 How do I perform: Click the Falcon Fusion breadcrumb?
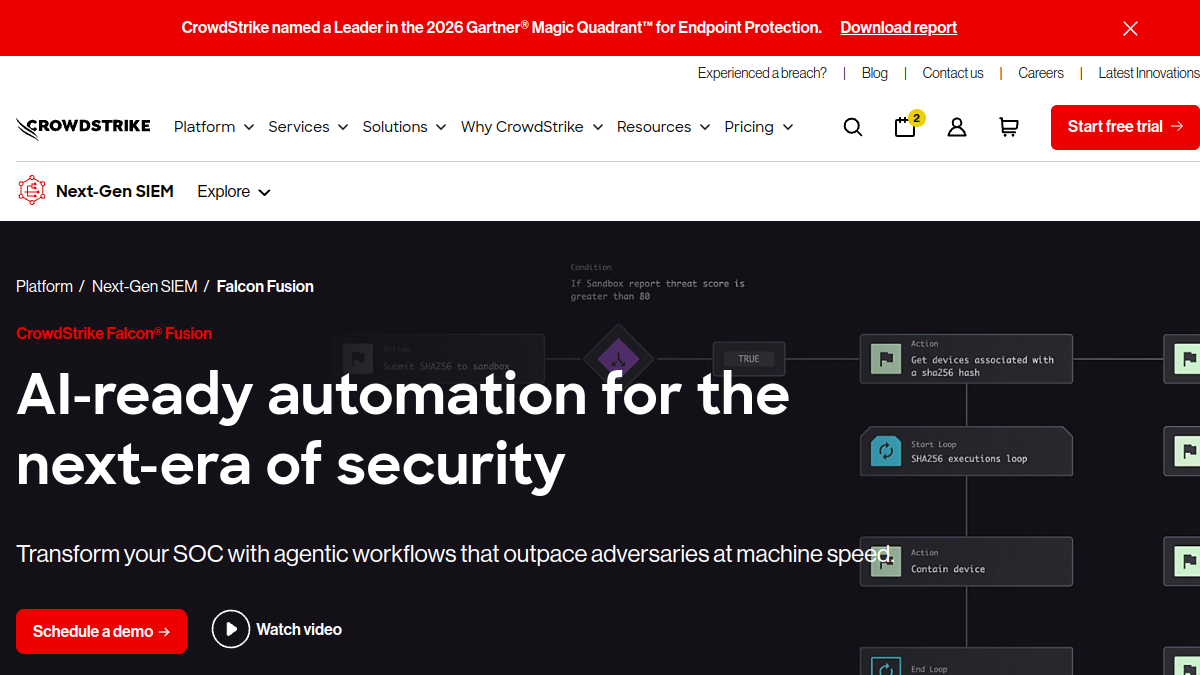tap(265, 286)
